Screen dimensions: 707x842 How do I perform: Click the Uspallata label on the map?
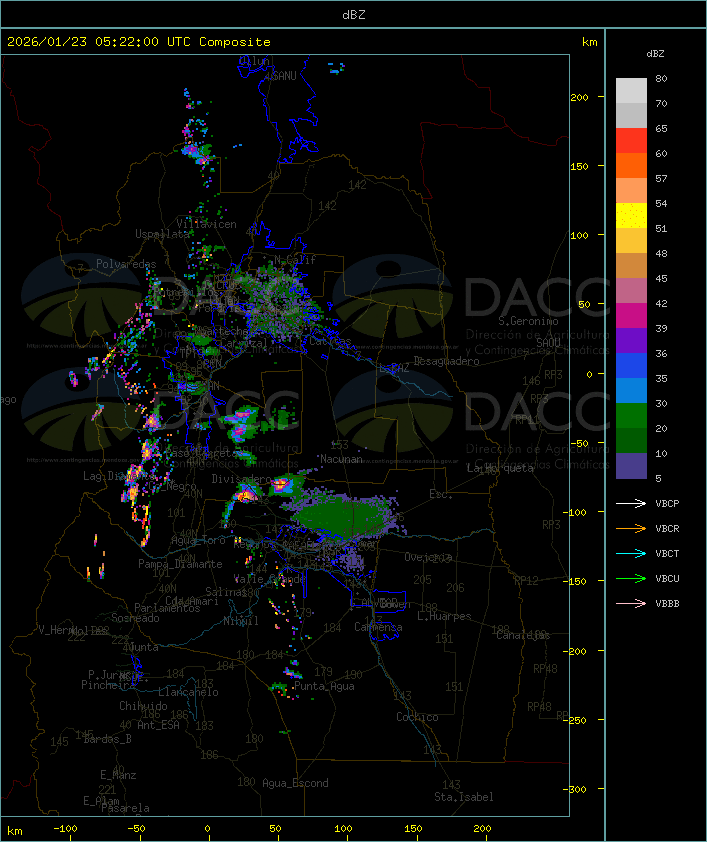pos(164,234)
